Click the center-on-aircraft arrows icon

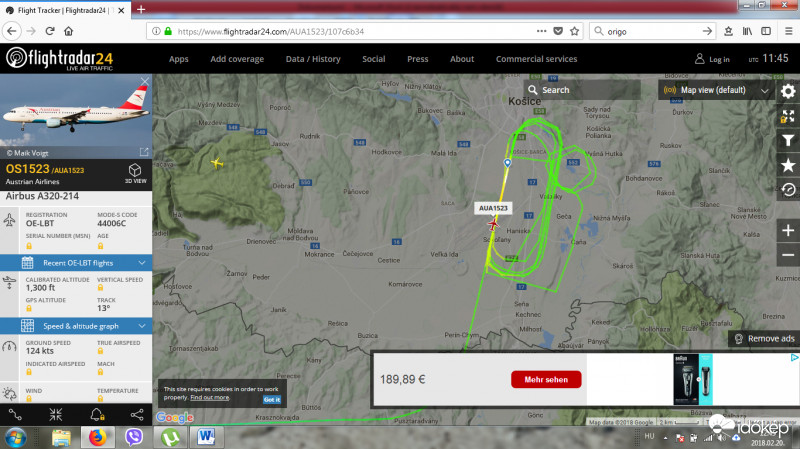pos(56,415)
